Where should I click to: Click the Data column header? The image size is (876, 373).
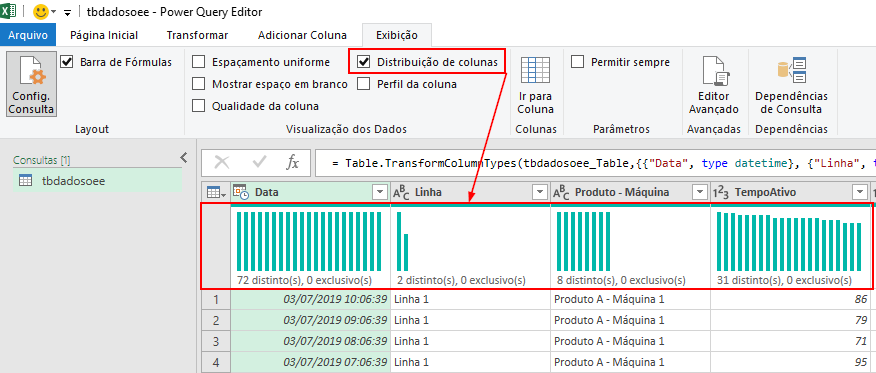[x=310, y=193]
